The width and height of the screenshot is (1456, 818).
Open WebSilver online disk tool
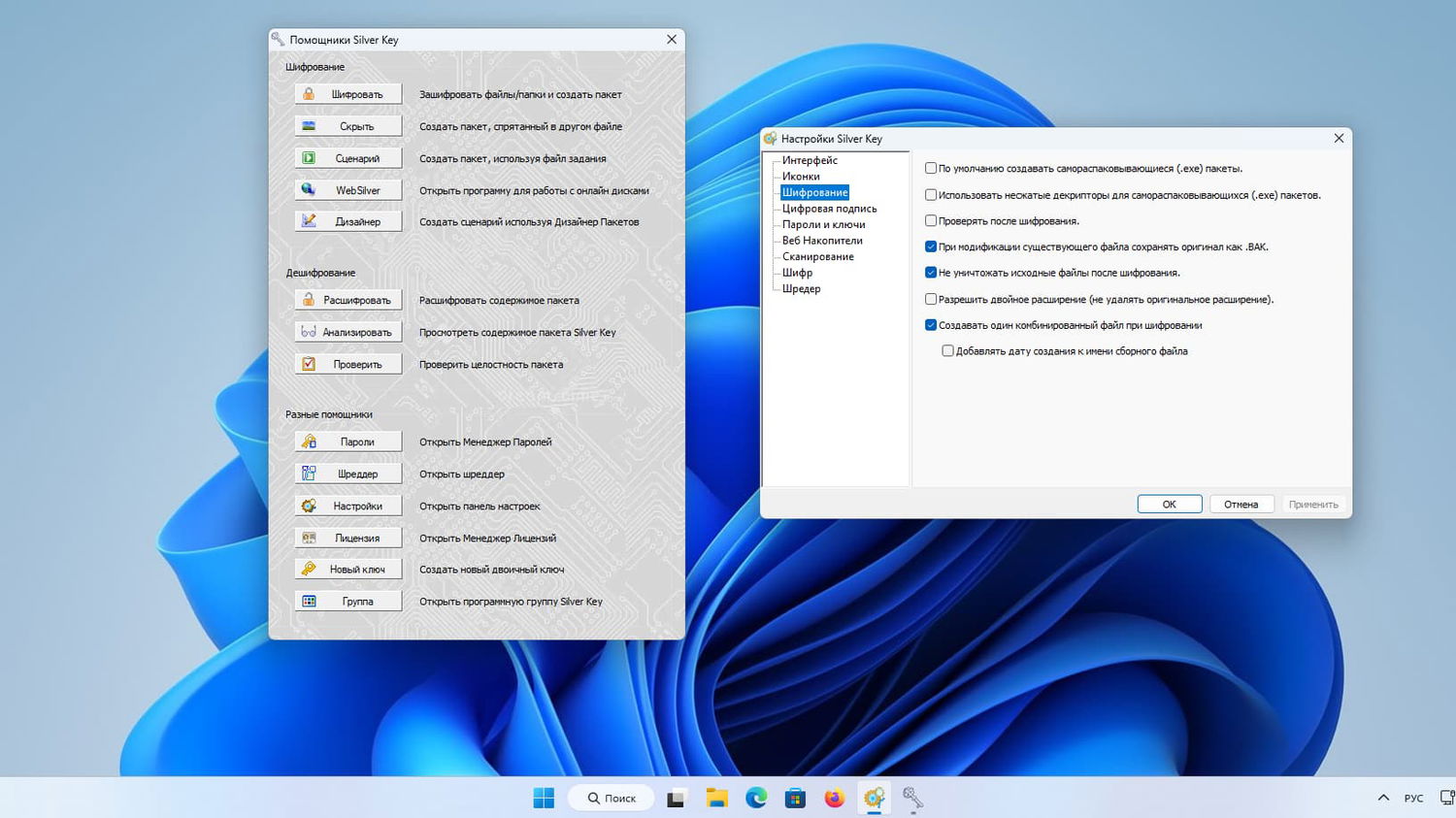[348, 190]
